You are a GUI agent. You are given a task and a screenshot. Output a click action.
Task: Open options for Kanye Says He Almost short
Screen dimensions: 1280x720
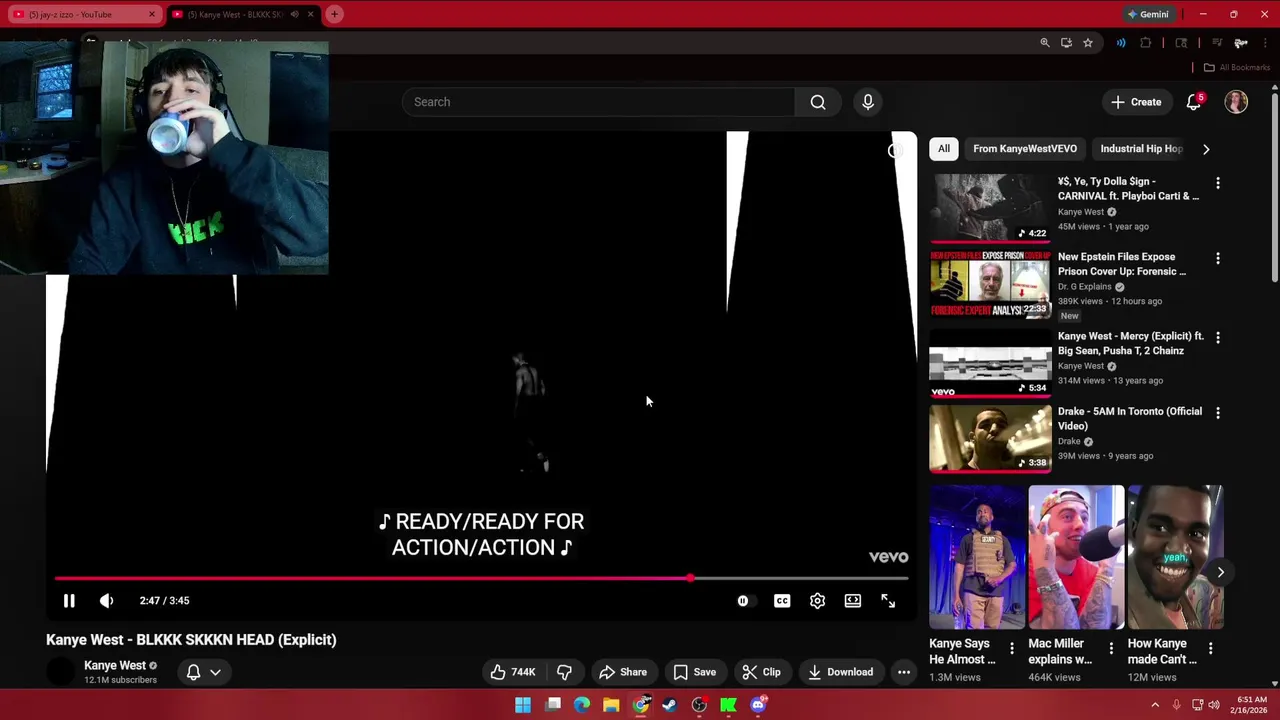[1011, 648]
